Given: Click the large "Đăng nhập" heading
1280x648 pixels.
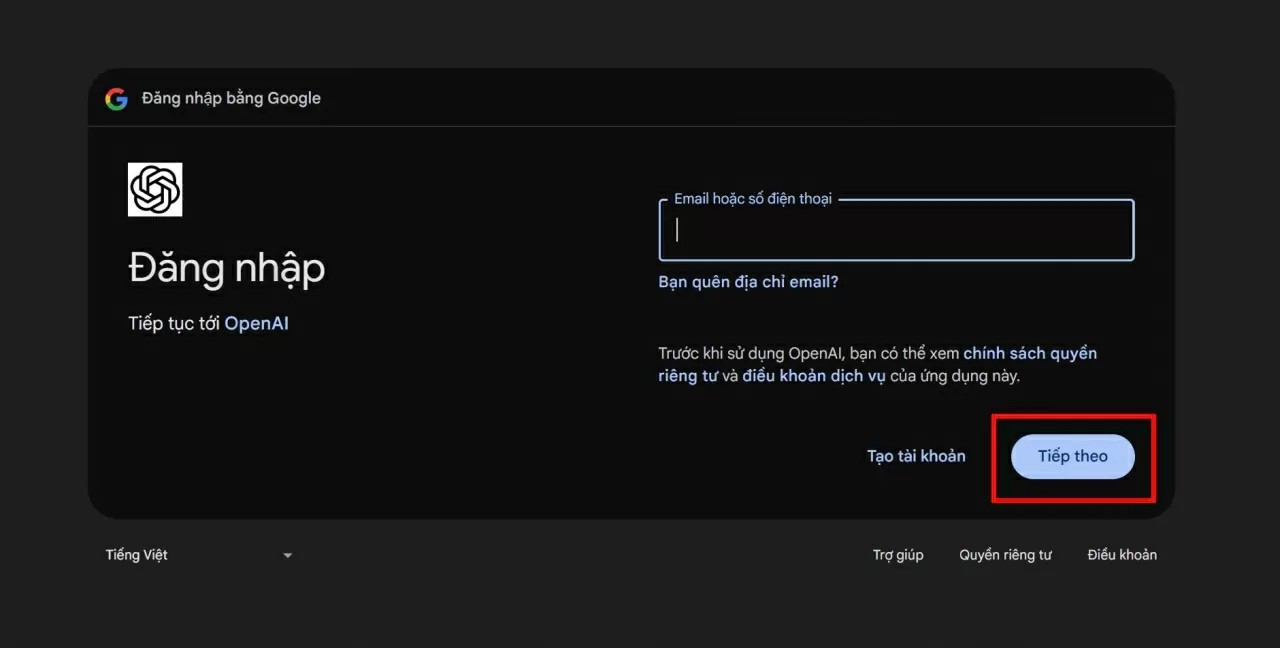Looking at the screenshot, I should (227, 268).
